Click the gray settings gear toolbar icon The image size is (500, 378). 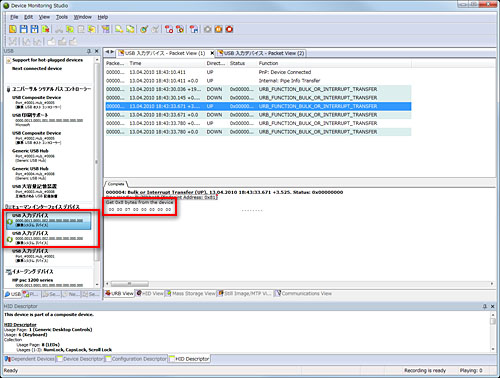[x=207, y=29]
